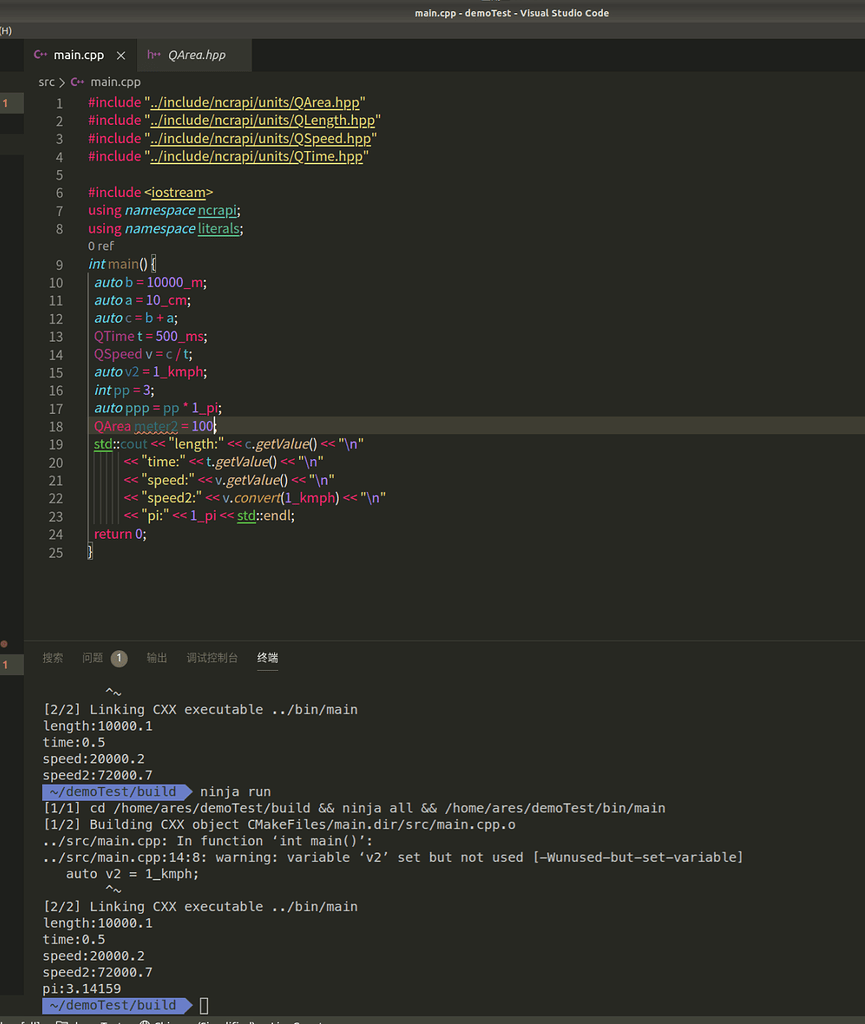Open the 调试控制台 debug console tab
The height and width of the screenshot is (1024, 865).
[212, 658]
